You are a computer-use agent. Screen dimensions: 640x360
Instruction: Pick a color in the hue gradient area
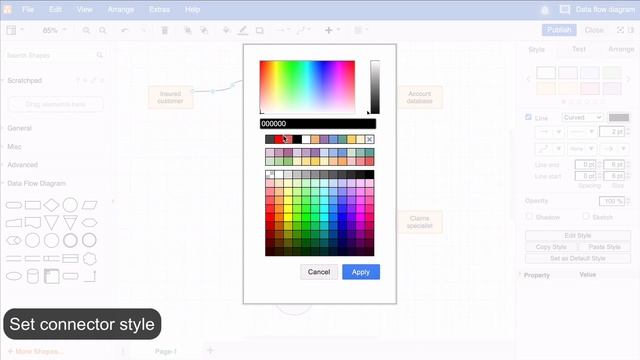coord(307,87)
